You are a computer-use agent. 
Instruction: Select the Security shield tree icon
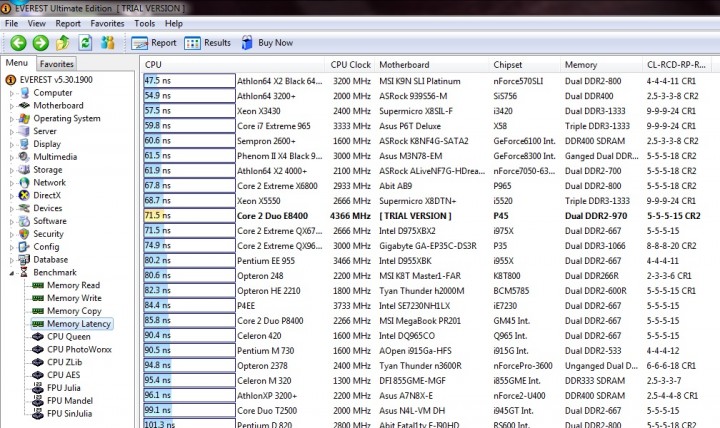(24, 234)
